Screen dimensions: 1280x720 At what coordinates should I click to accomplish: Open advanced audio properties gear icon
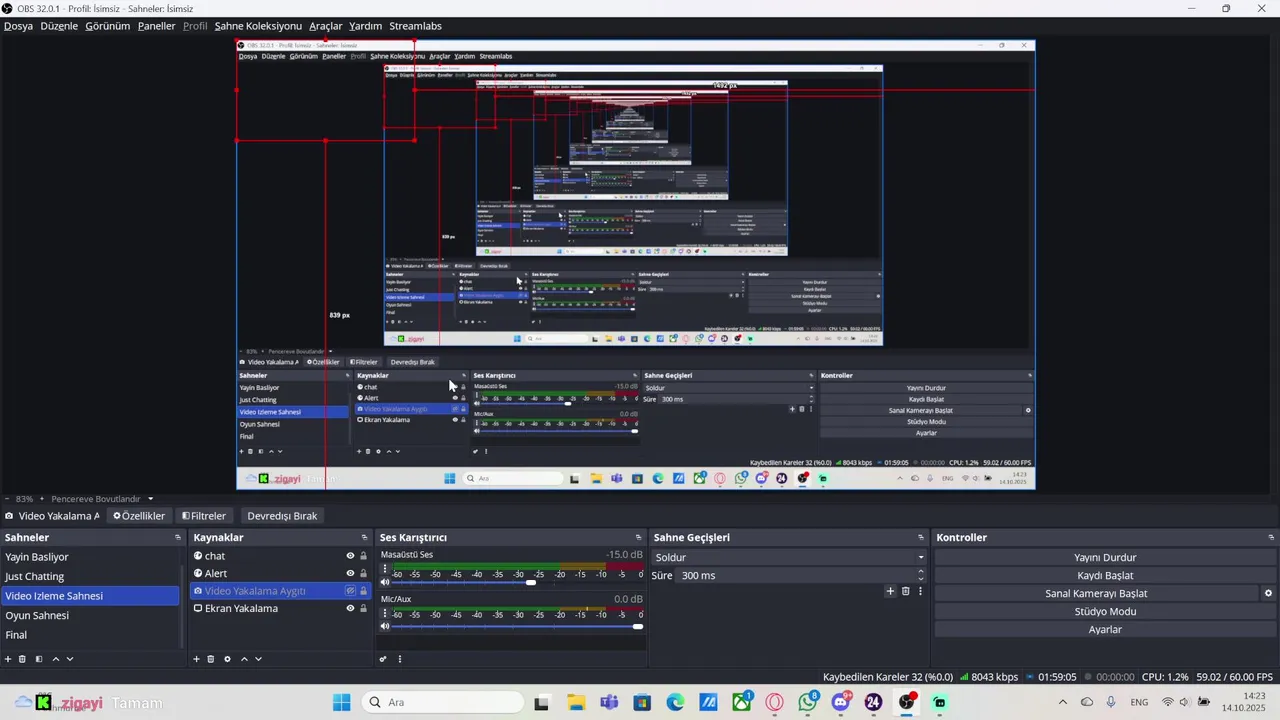[383, 659]
